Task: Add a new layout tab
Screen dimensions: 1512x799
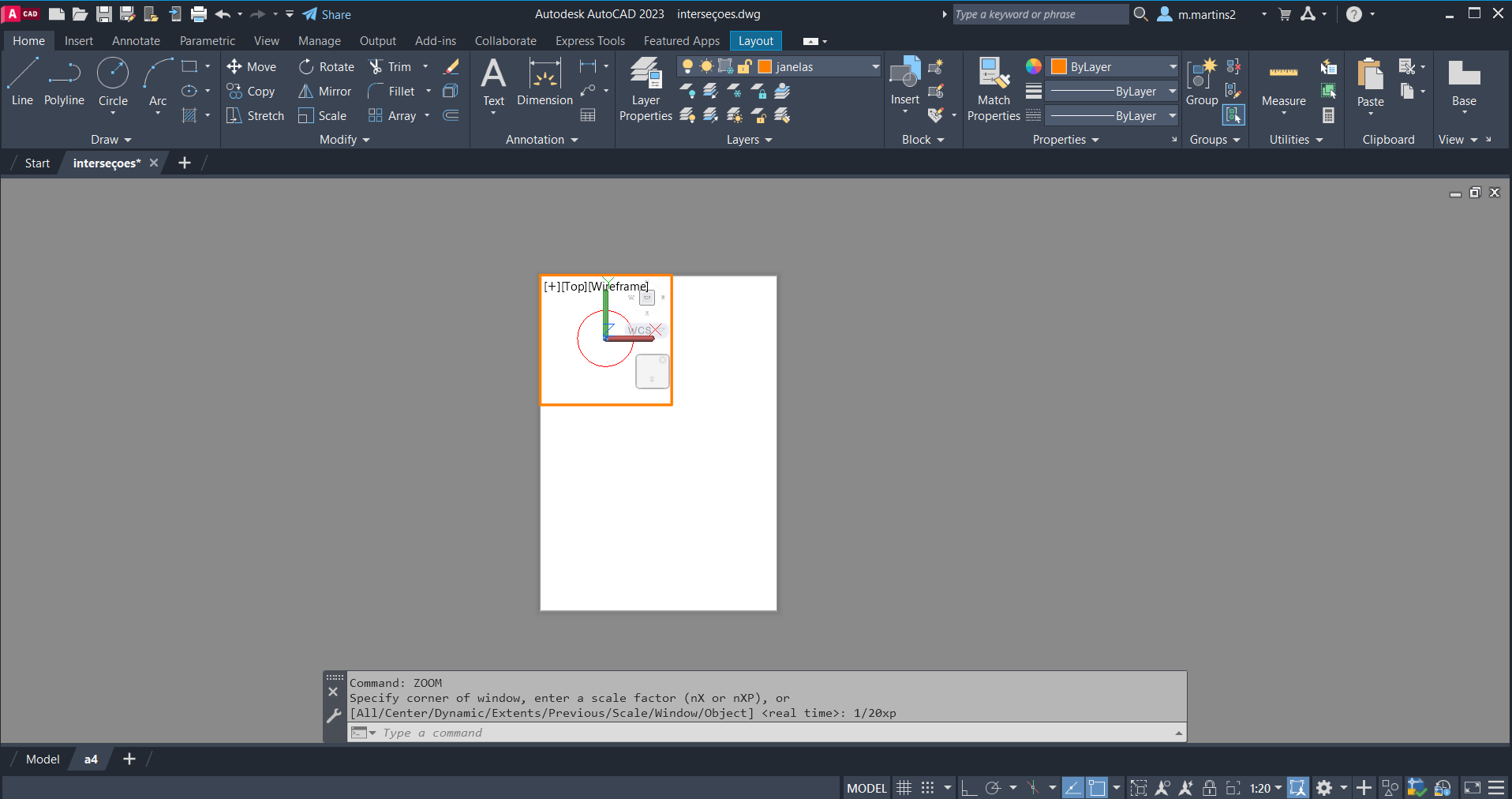Action: [129, 760]
